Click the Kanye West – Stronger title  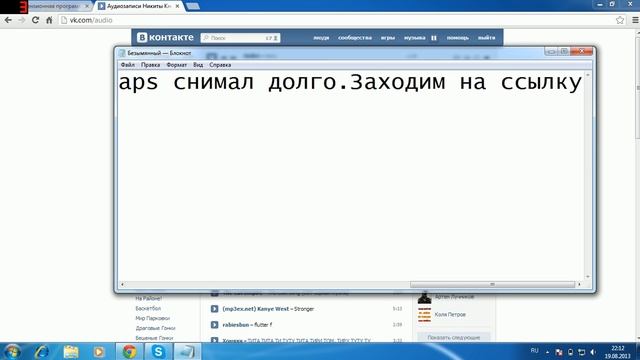coord(268,309)
